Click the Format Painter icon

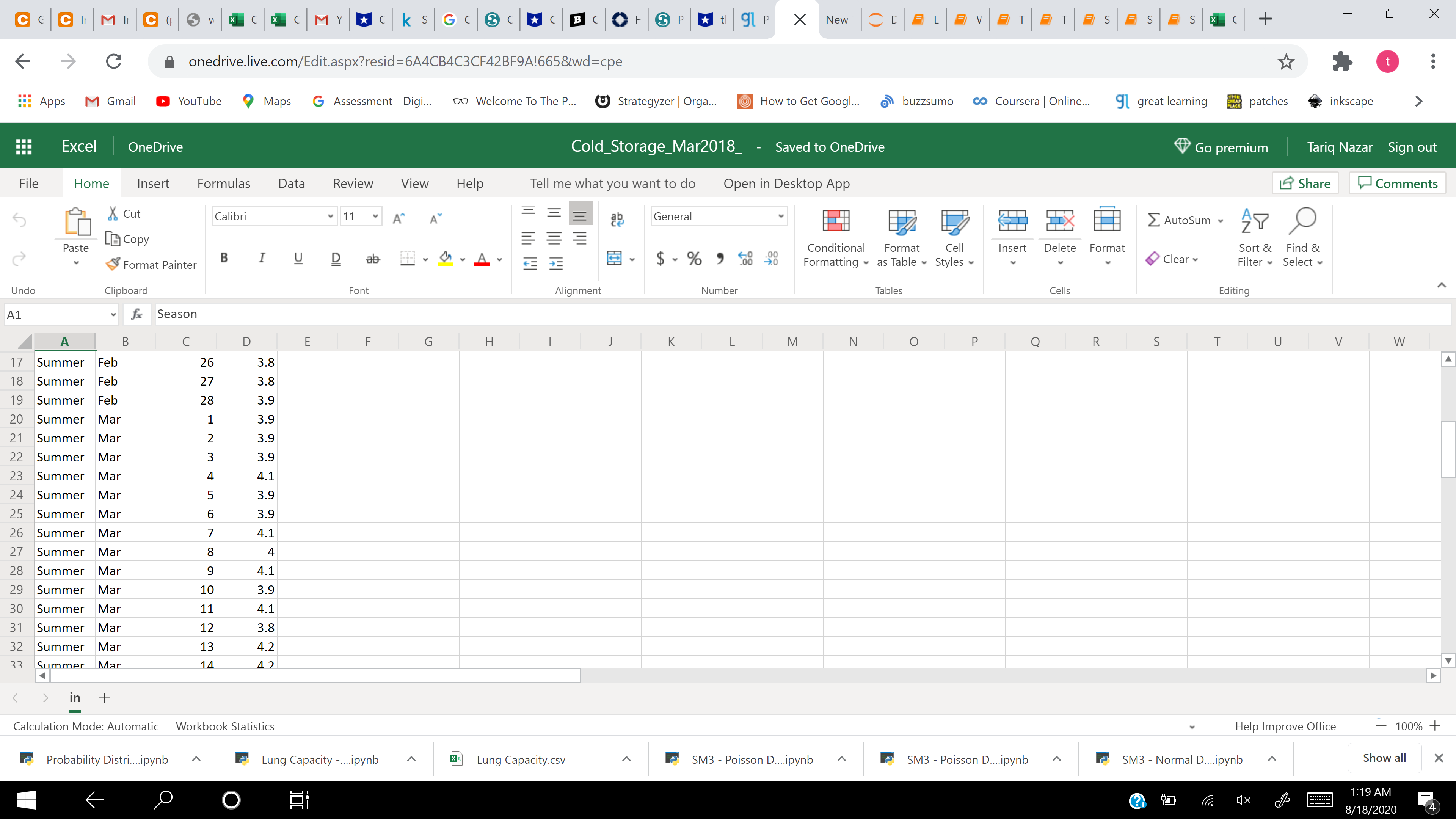coord(113,264)
